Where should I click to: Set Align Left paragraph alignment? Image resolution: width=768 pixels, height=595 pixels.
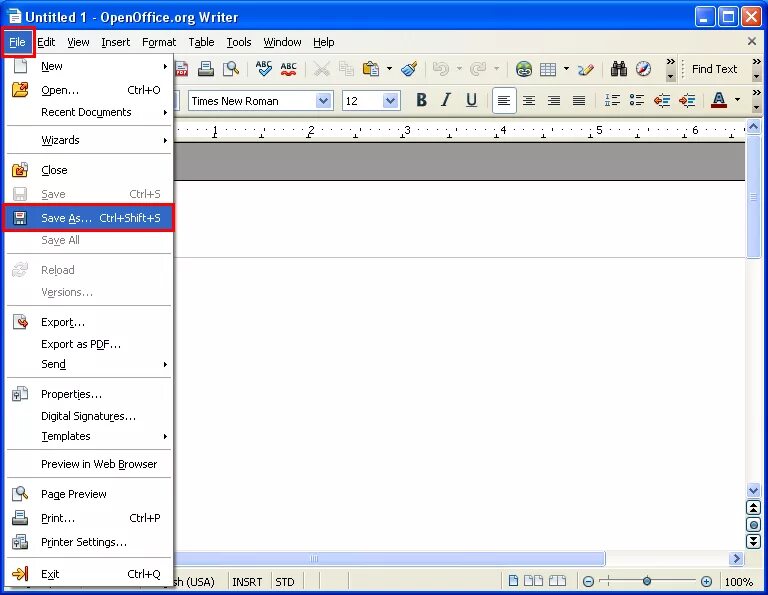504,101
